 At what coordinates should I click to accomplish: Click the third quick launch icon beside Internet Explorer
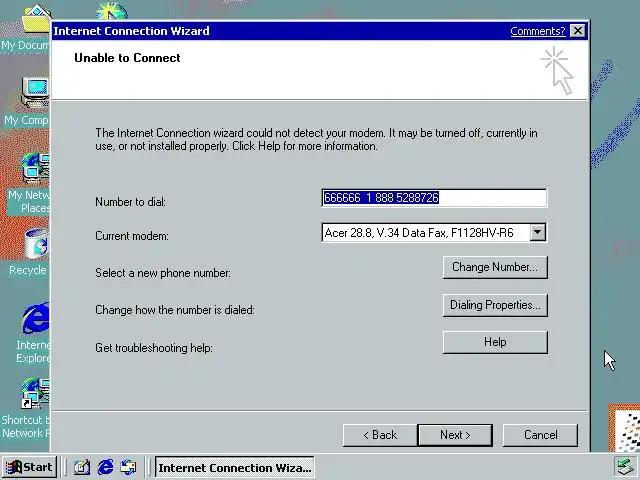(129, 467)
